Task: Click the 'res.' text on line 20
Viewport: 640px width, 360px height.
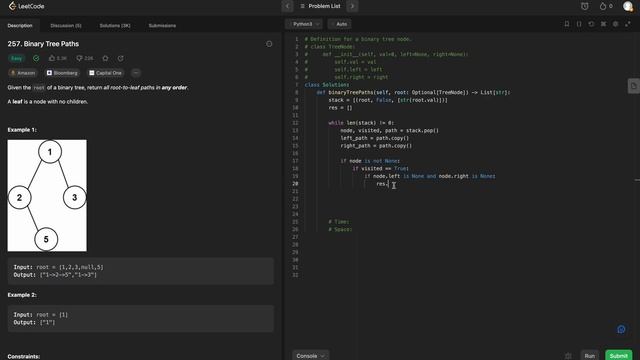Action: point(382,184)
